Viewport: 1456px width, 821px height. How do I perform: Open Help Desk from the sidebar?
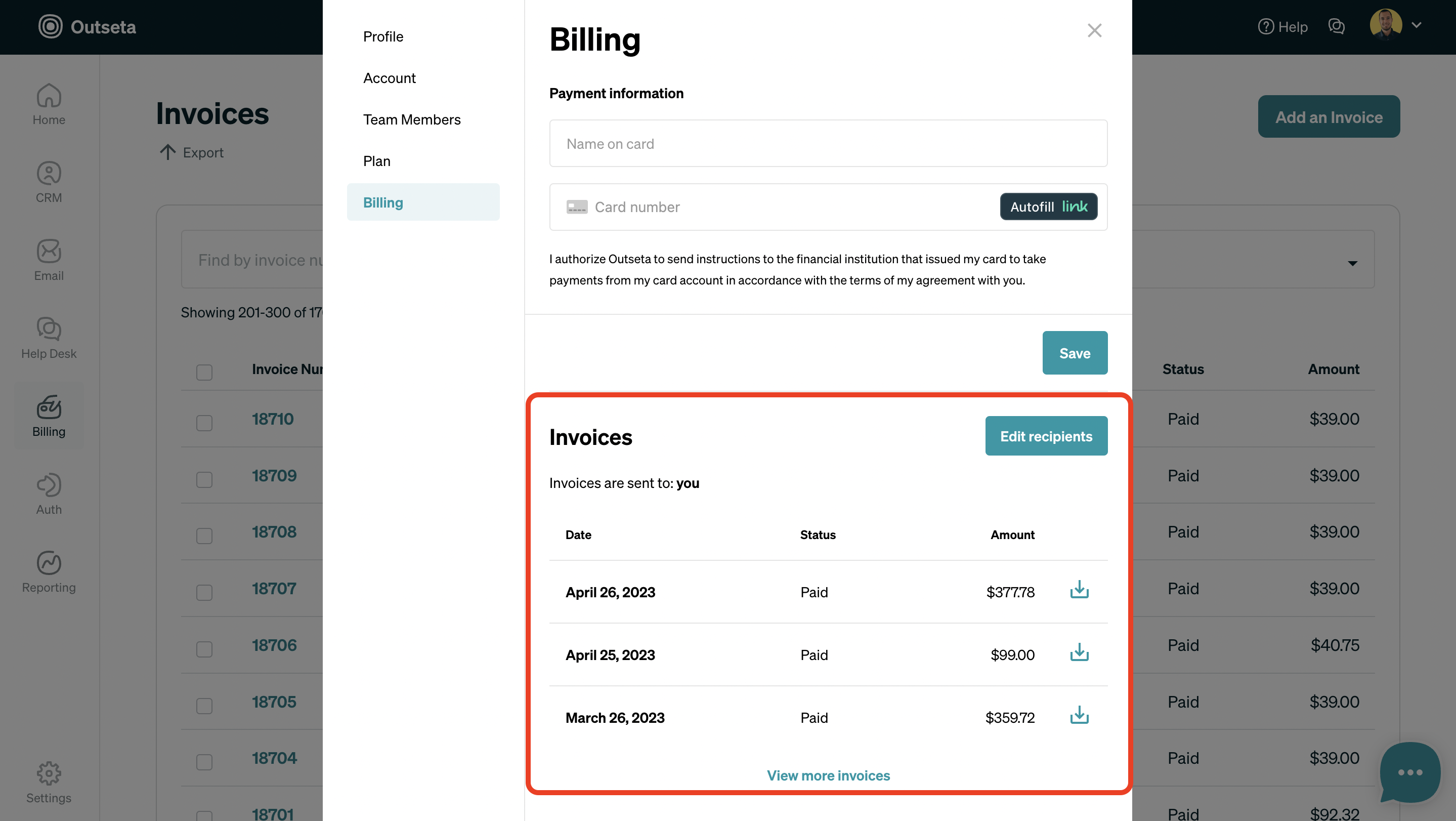click(x=49, y=338)
